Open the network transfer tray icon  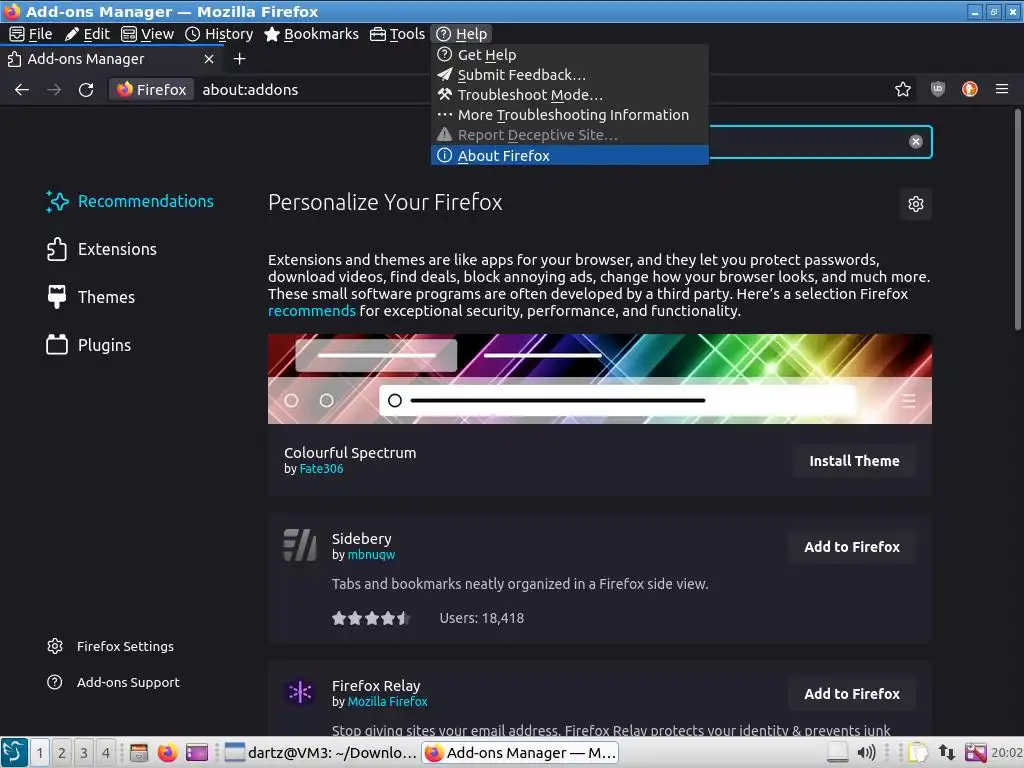tap(946, 752)
